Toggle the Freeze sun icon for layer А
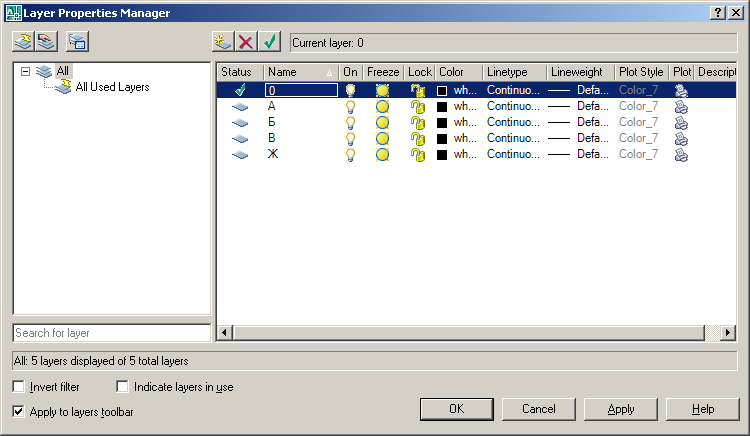 point(382,107)
